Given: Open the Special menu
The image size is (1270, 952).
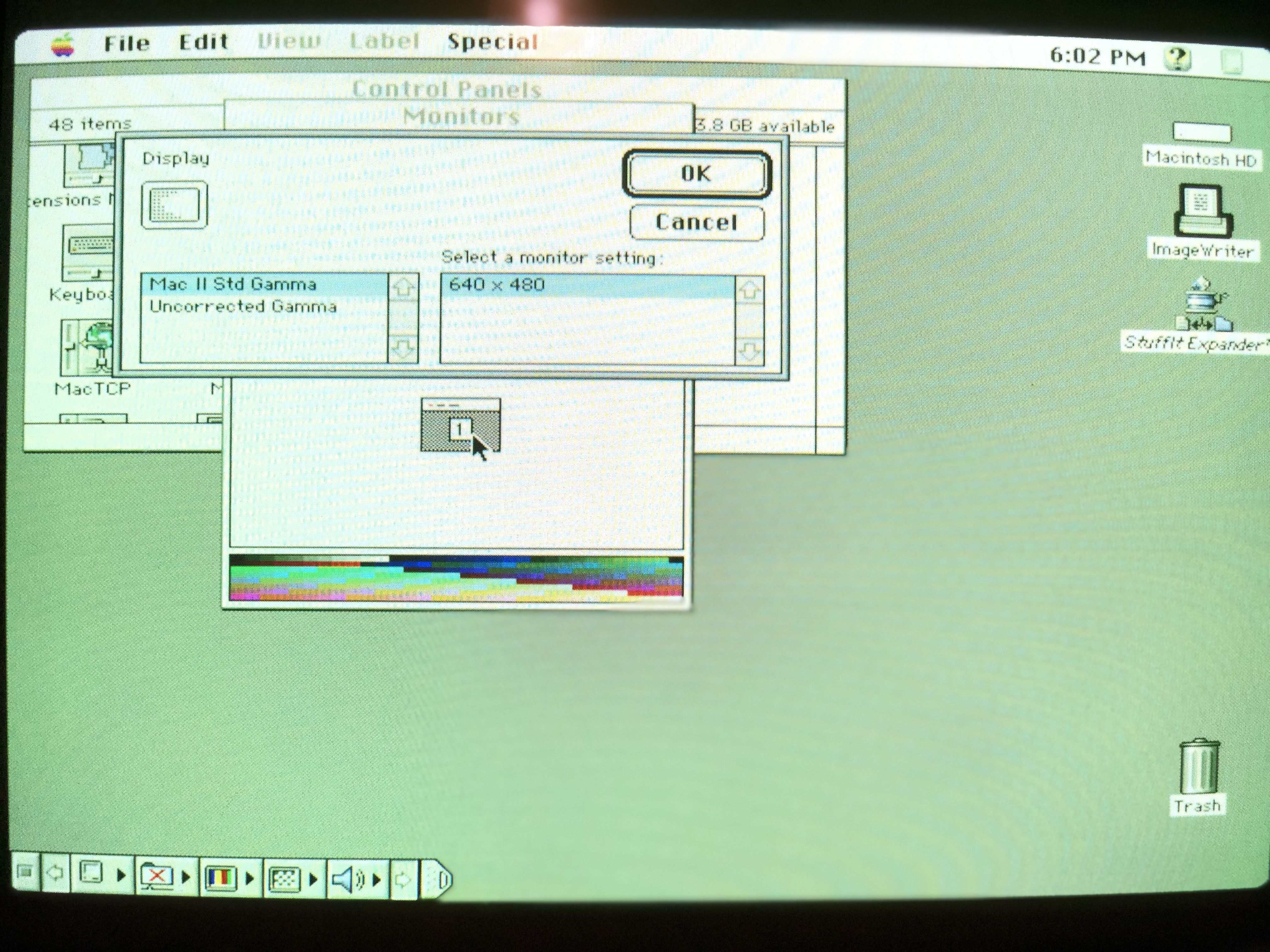Looking at the screenshot, I should (492, 42).
